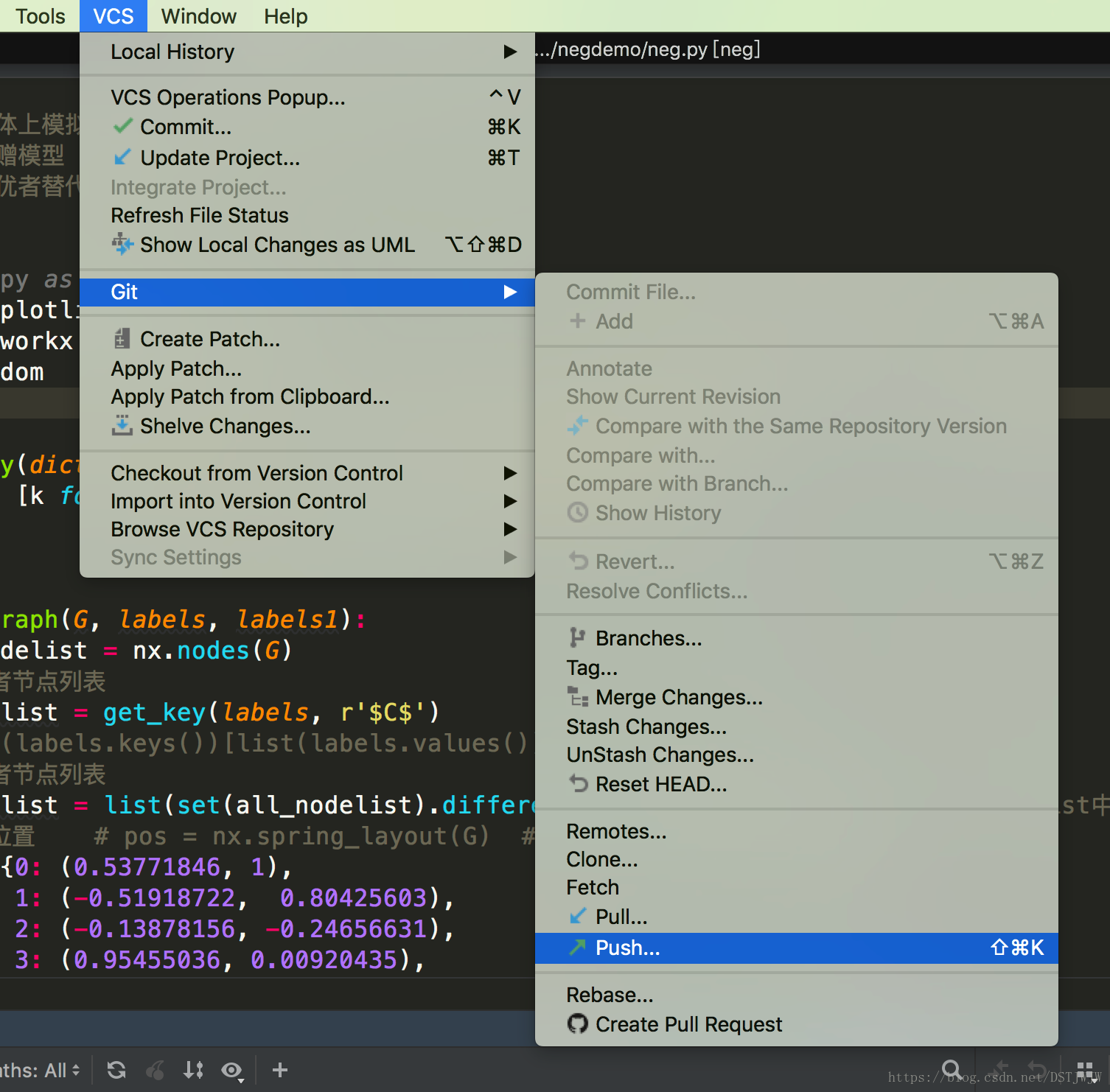The width and height of the screenshot is (1110, 1092).
Task: Click the Show History clock icon
Action: (x=578, y=512)
